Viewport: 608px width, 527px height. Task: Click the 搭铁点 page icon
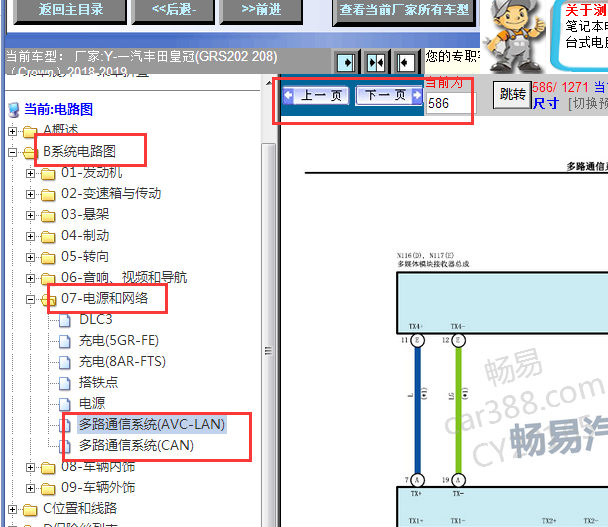[65, 383]
